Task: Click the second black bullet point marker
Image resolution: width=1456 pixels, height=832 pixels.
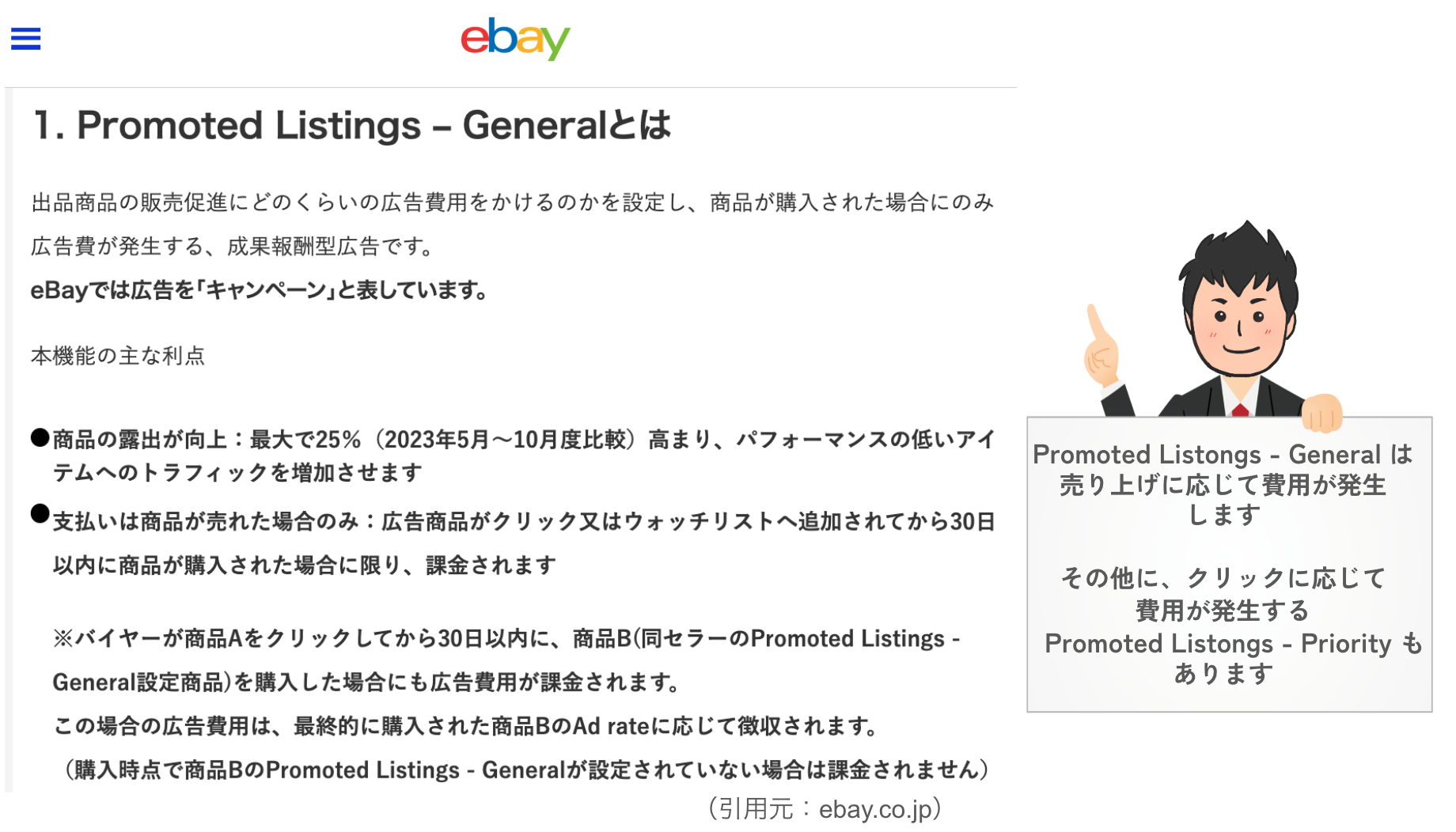Action: (x=40, y=514)
